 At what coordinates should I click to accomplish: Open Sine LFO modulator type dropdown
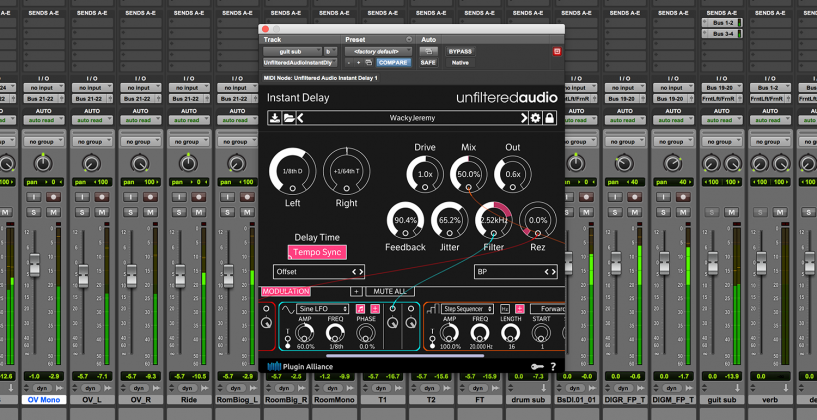click(x=323, y=309)
